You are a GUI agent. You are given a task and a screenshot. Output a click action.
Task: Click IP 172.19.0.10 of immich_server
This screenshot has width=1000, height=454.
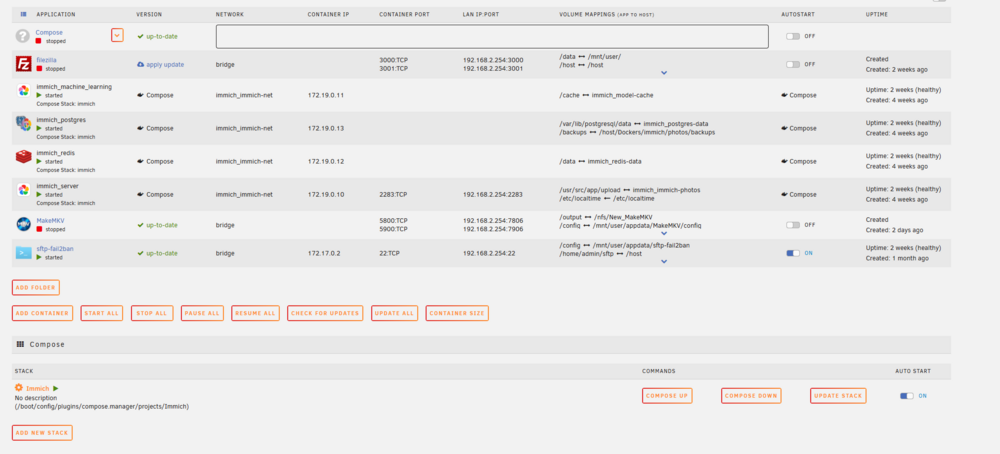tap(326, 194)
